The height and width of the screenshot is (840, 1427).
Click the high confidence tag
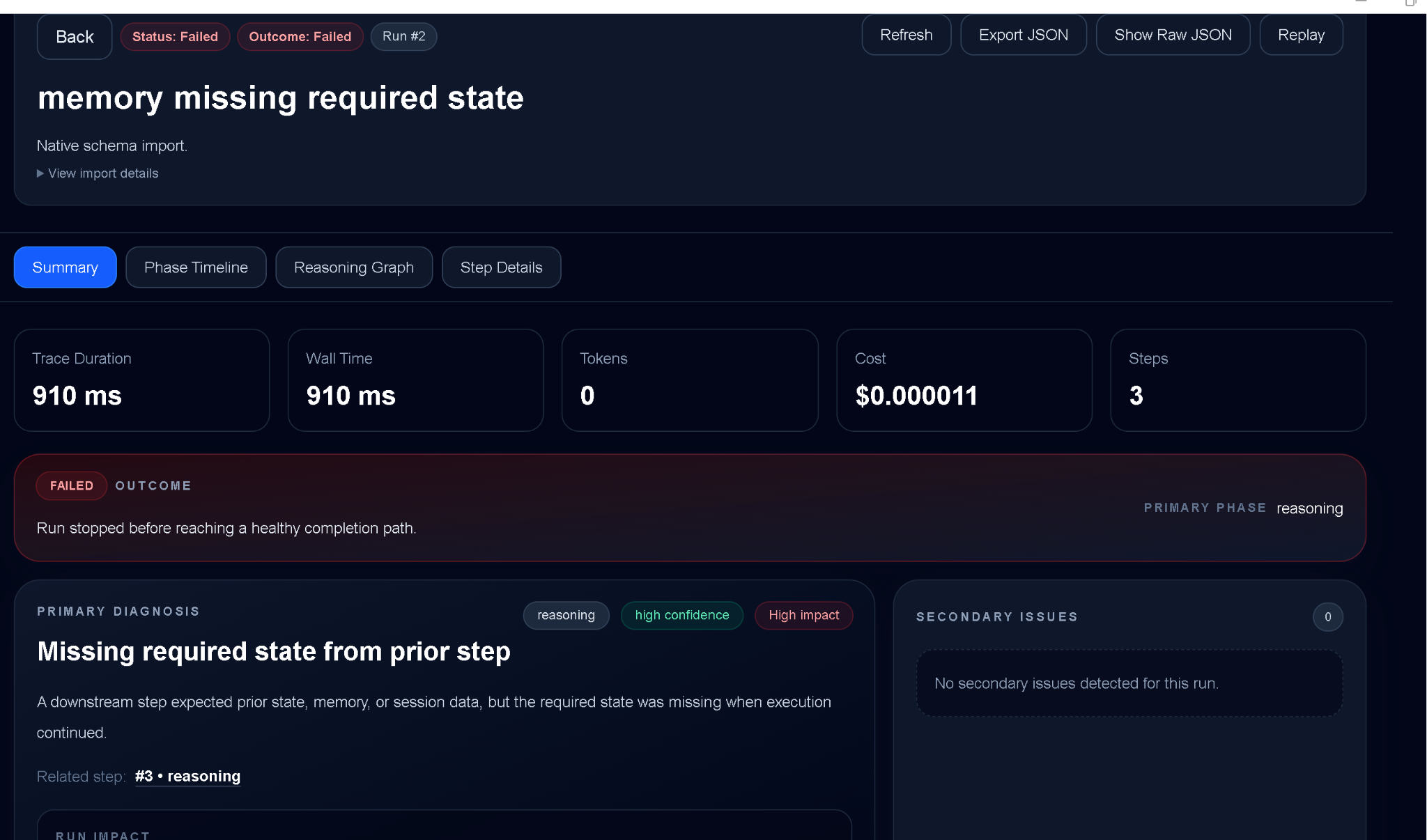click(x=681, y=615)
